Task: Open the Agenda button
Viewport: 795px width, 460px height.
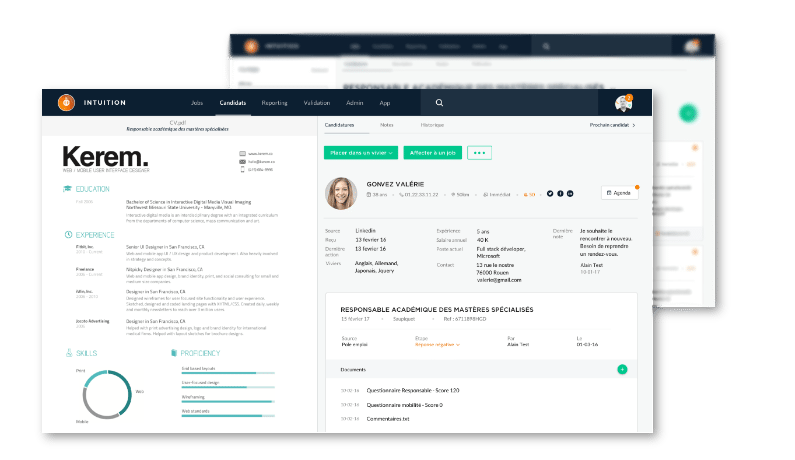Action: [620, 193]
